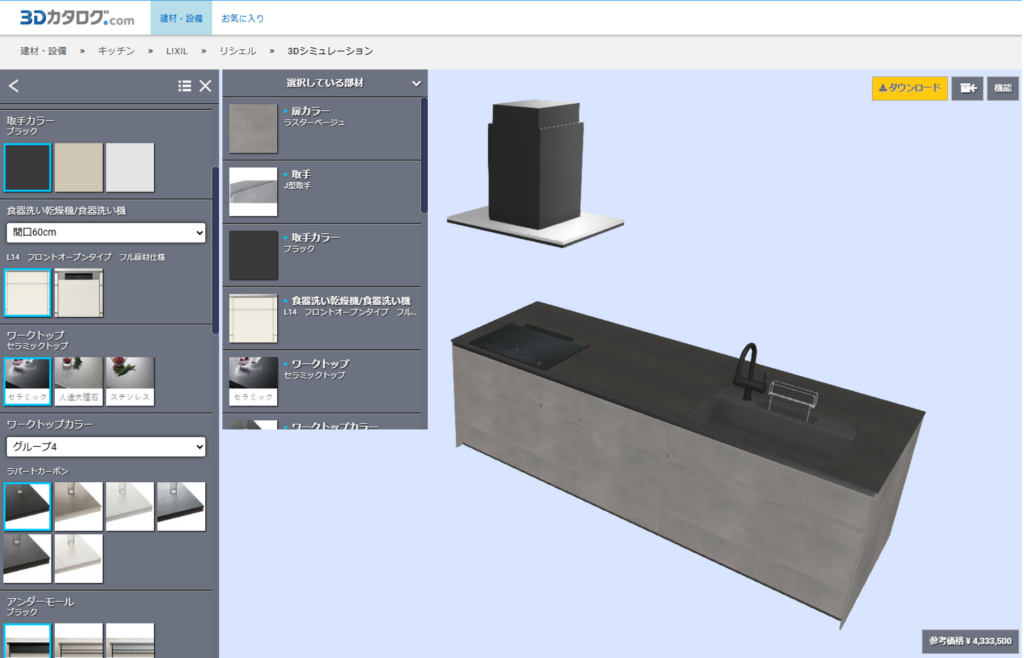Image resolution: width=1024 pixels, height=658 pixels.
Task: Close the left options panel with X
Action: (205, 86)
